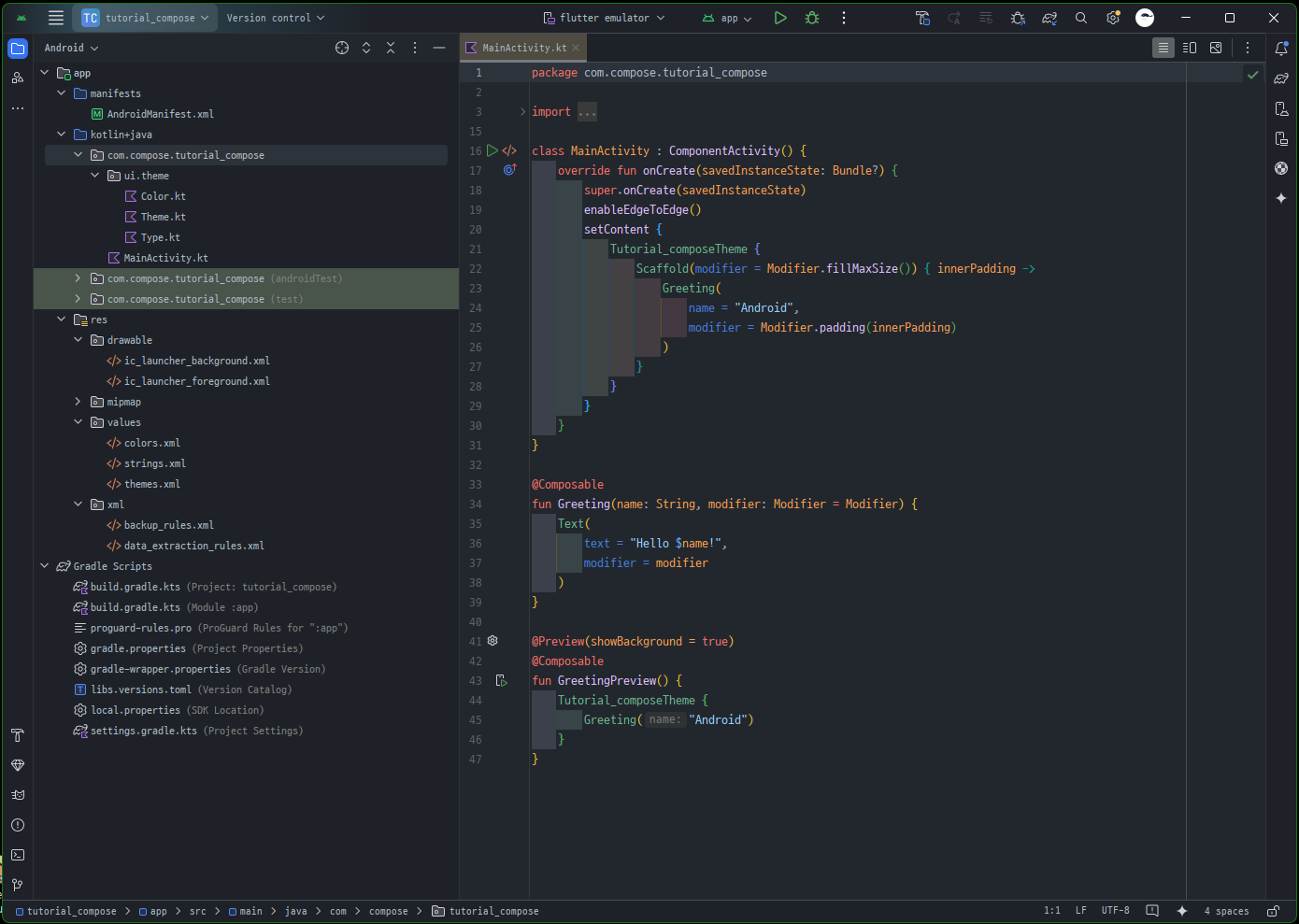This screenshot has height=924, width=1299.
Task: Open the Version control menu
Action: coord(275,18)
